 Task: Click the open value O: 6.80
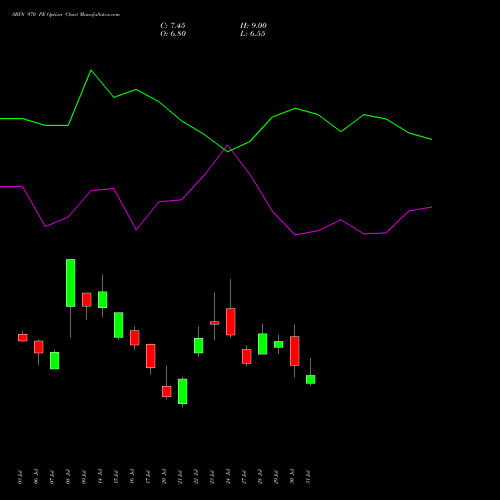[x=173, y=34]
